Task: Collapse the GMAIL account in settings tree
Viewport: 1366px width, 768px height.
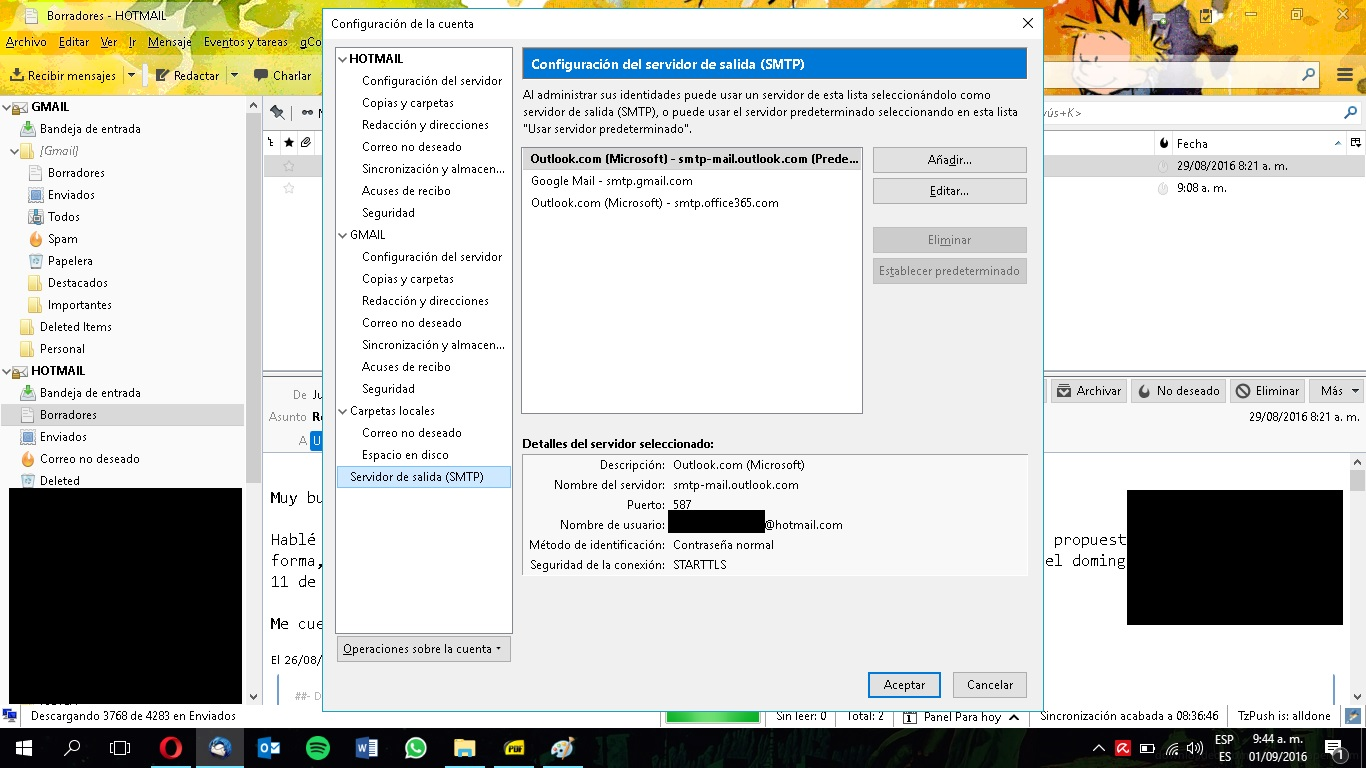Action: 343,235
